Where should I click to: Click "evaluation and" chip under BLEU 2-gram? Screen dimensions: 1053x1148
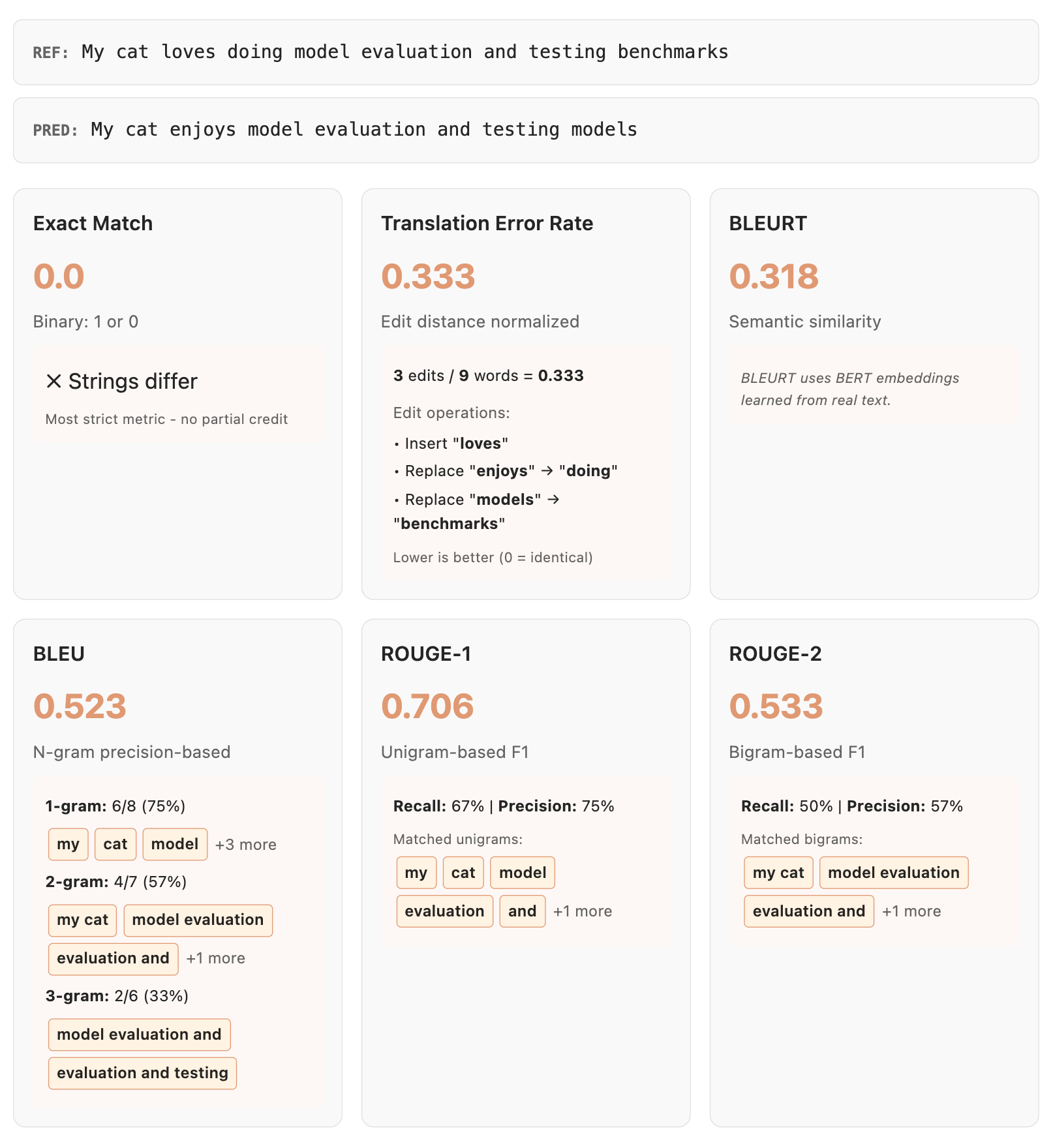coord(113,958)
